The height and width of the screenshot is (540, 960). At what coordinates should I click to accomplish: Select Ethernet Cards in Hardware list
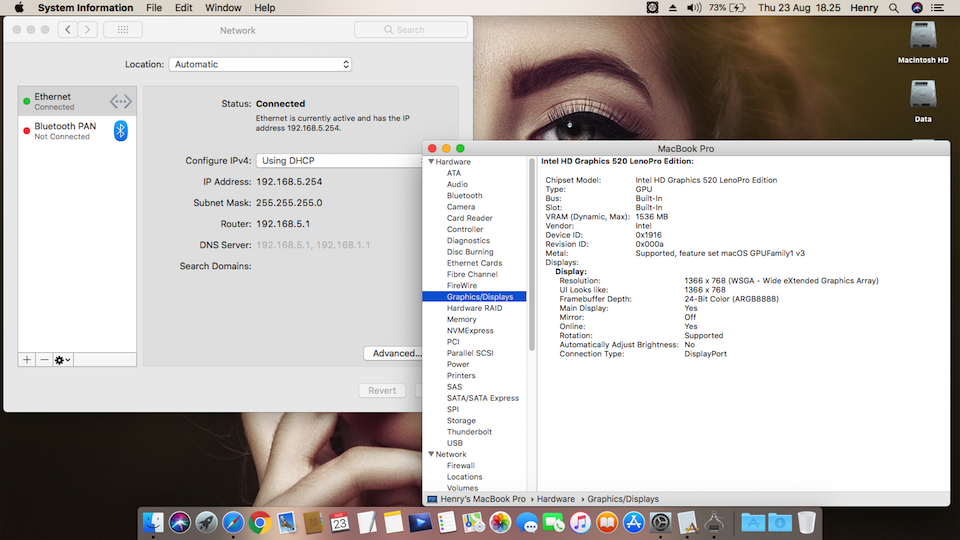474,263
